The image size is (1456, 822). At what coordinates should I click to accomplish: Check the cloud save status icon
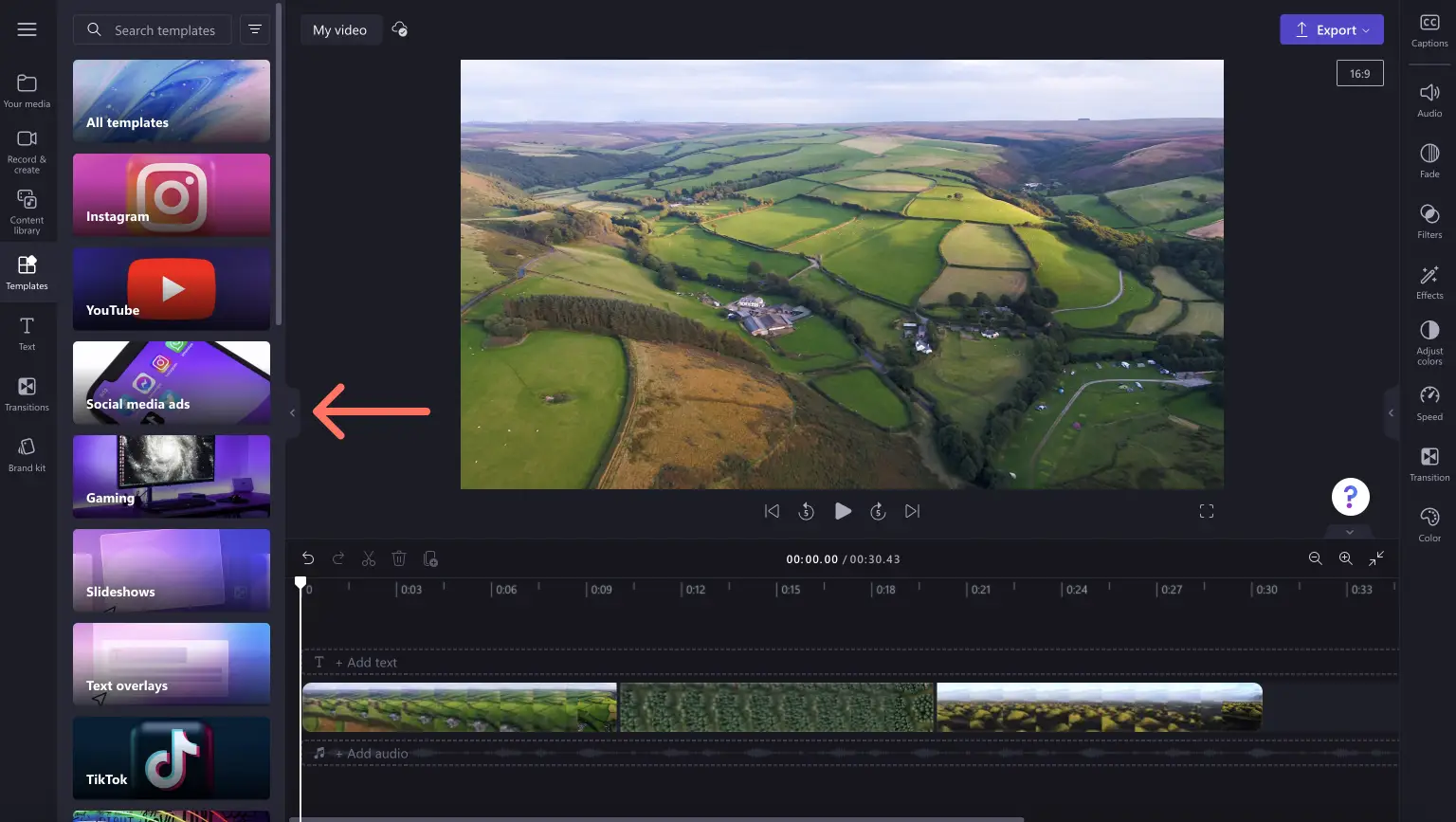click(400, 29)
